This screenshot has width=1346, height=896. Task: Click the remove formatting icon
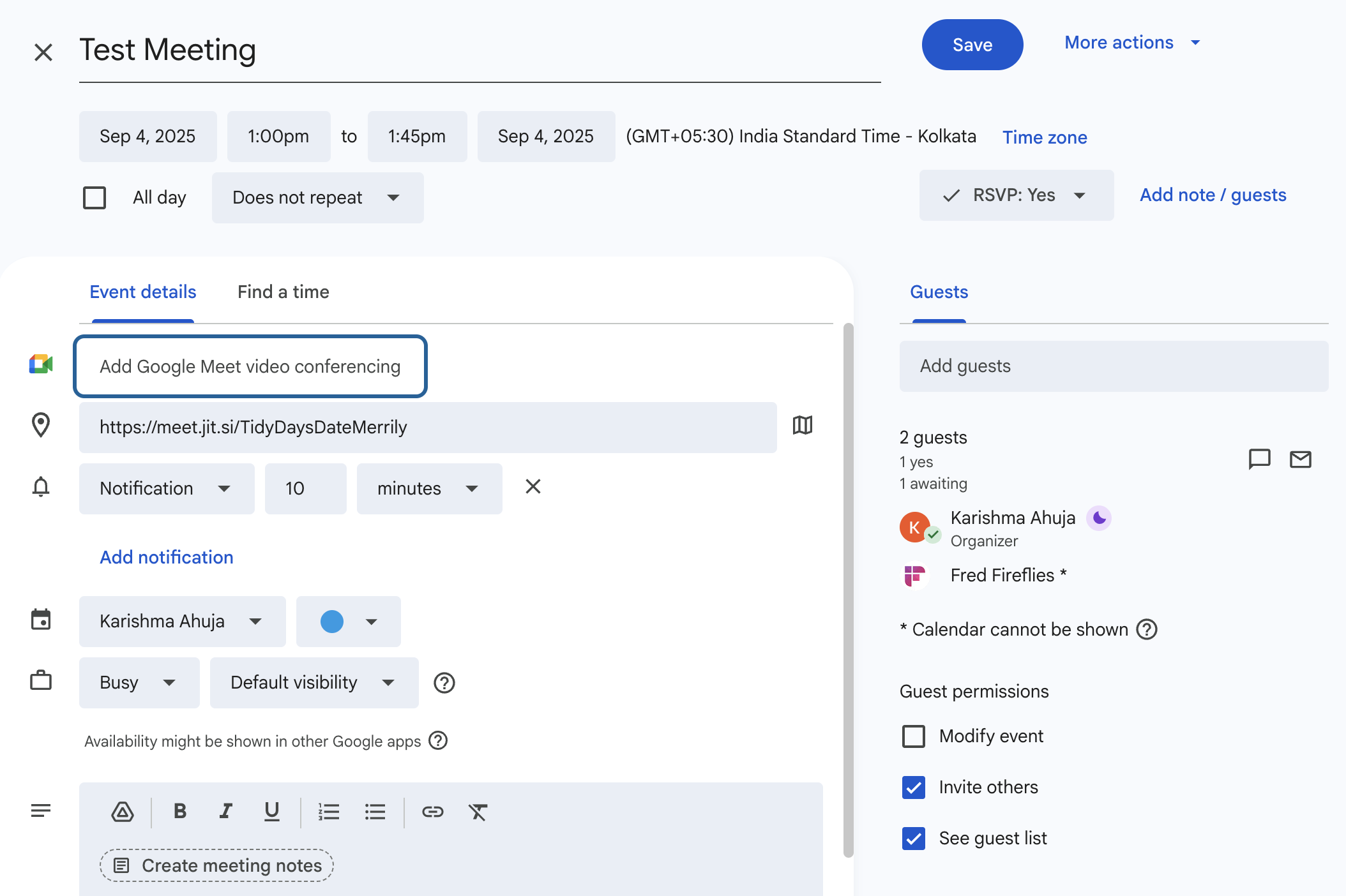click(478, 812)
